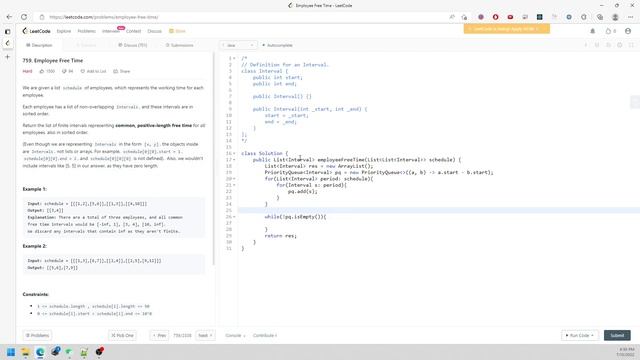Click the Edge icon in the taskbar
Viewport: 640px width, 360px height.
pos(40,352)
